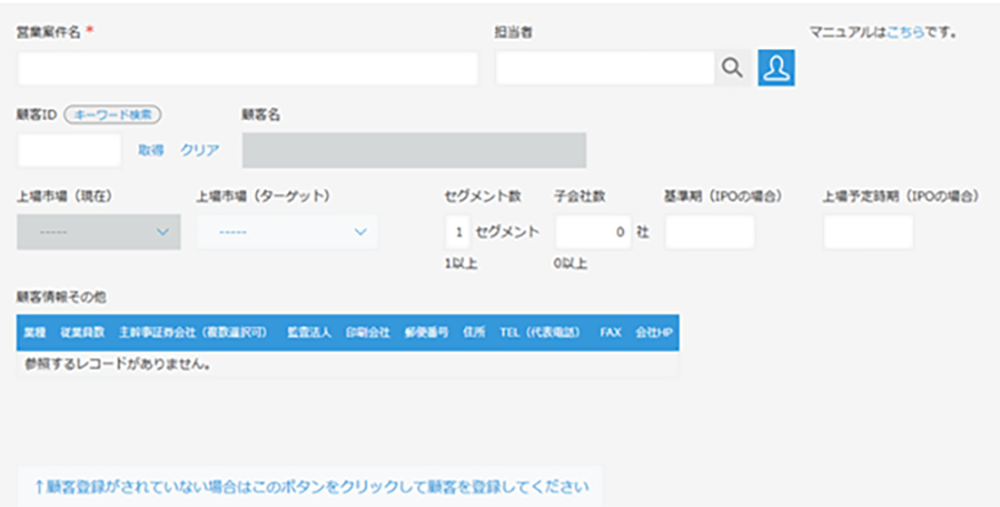The image size is (1000, 507).
Task: Focus the 基準期（IPOの場合） field
Action: tap(710, 232)
